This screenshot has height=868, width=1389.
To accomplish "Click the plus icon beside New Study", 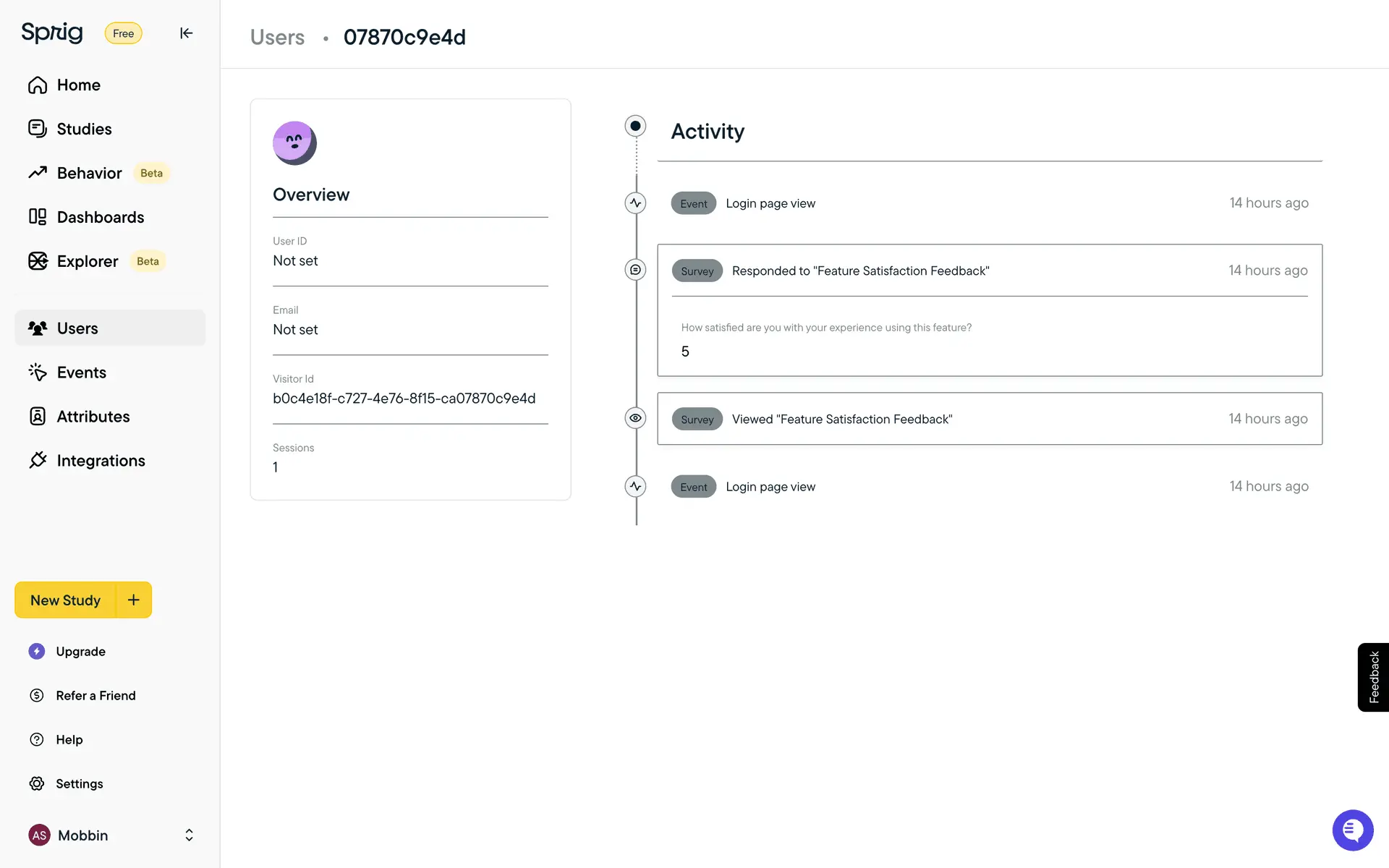I will [134, 600].
